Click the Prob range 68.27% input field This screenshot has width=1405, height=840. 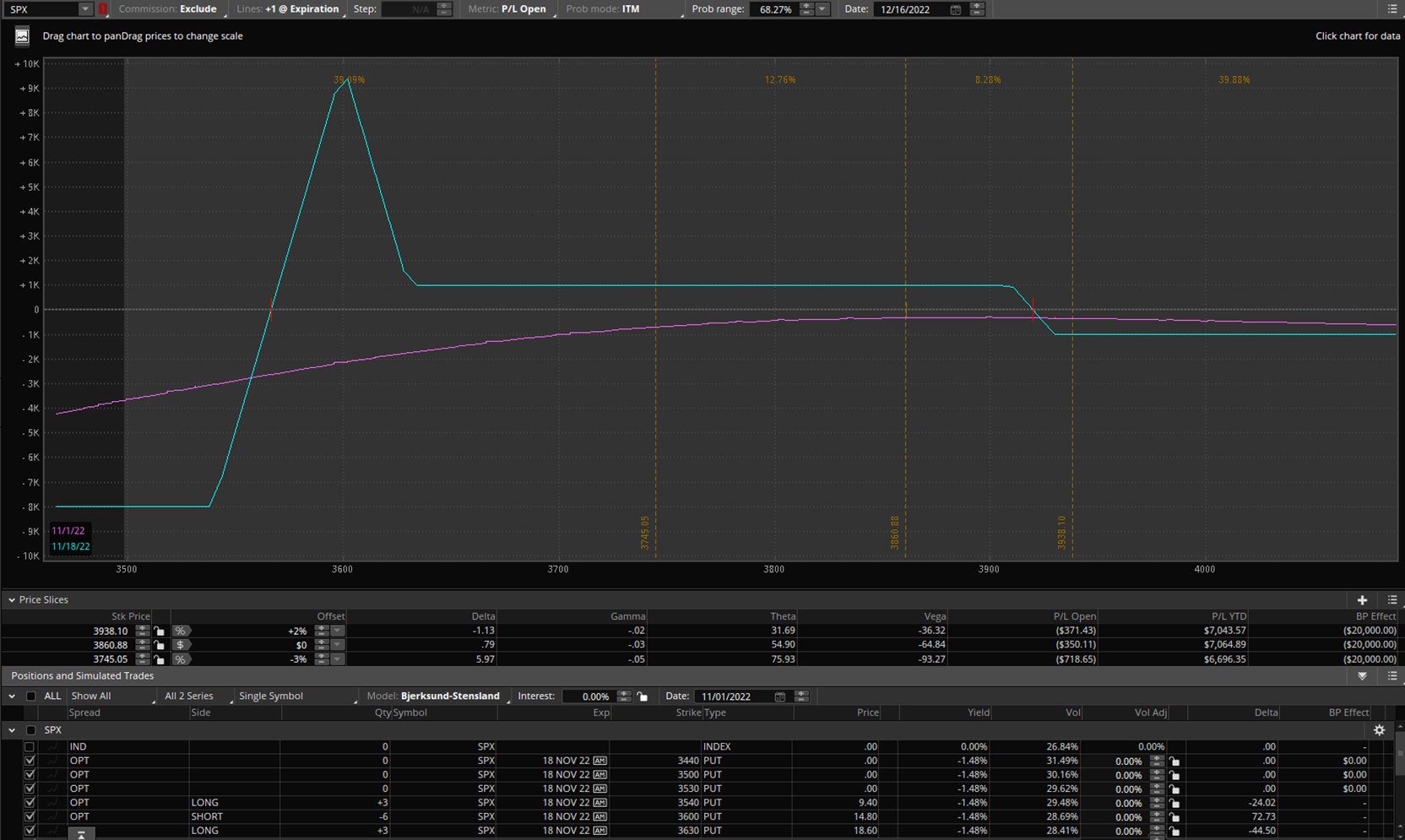coord(774,9)
